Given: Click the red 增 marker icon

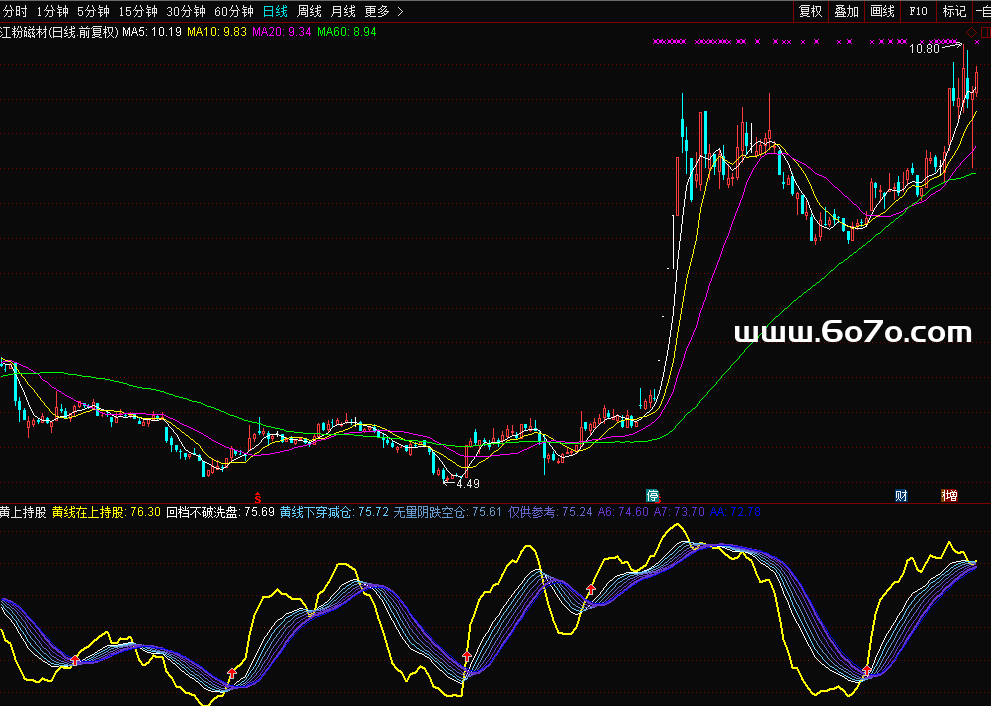Looking at the screenshot, I should 949,495.
